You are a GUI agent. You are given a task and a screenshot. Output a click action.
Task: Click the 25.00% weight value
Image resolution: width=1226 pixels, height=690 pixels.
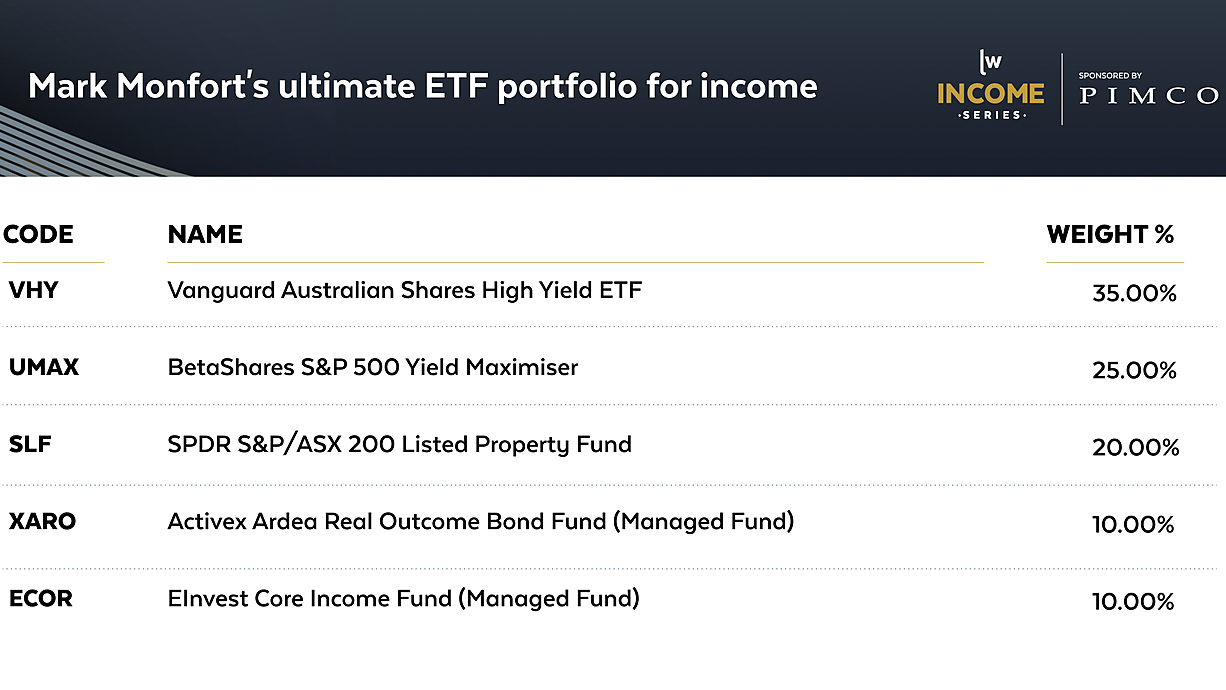click(1134, 371)
